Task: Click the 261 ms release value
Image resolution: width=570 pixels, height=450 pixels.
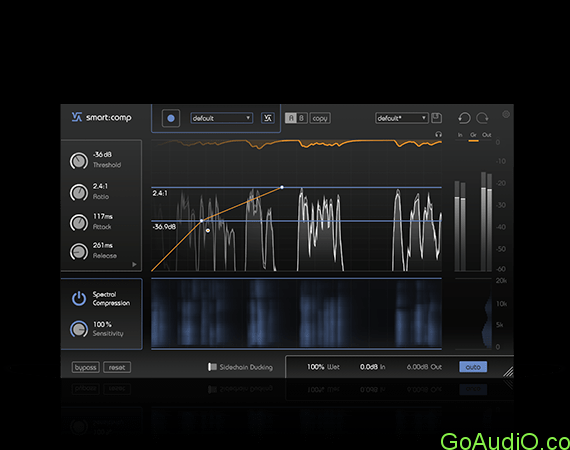Action: point(103,245)
